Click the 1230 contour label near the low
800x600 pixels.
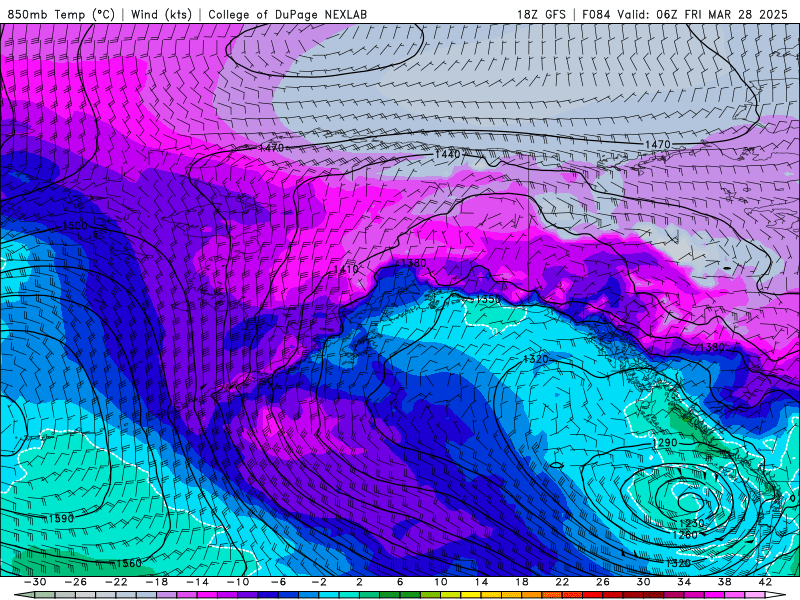click(x=691, y=523)
